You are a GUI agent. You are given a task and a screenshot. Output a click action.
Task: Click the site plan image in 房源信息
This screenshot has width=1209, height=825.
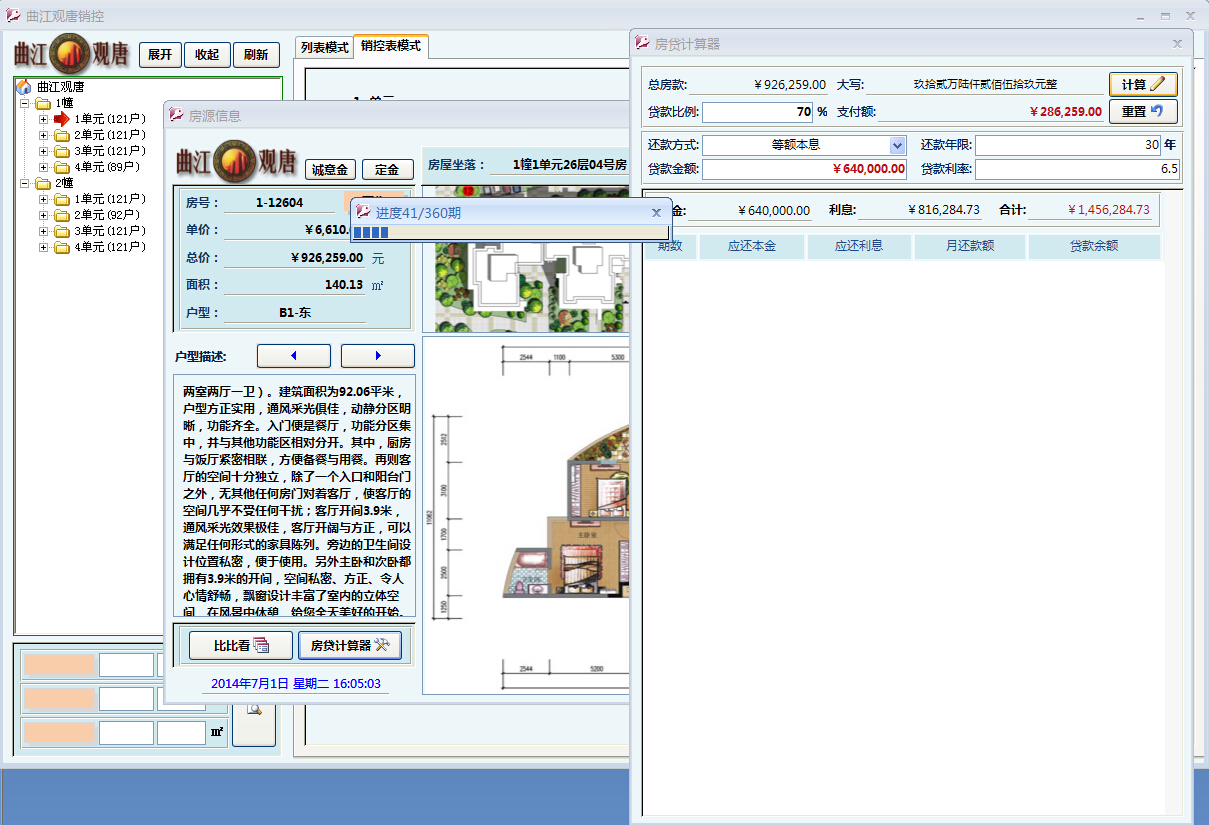[x=526, y=259]
